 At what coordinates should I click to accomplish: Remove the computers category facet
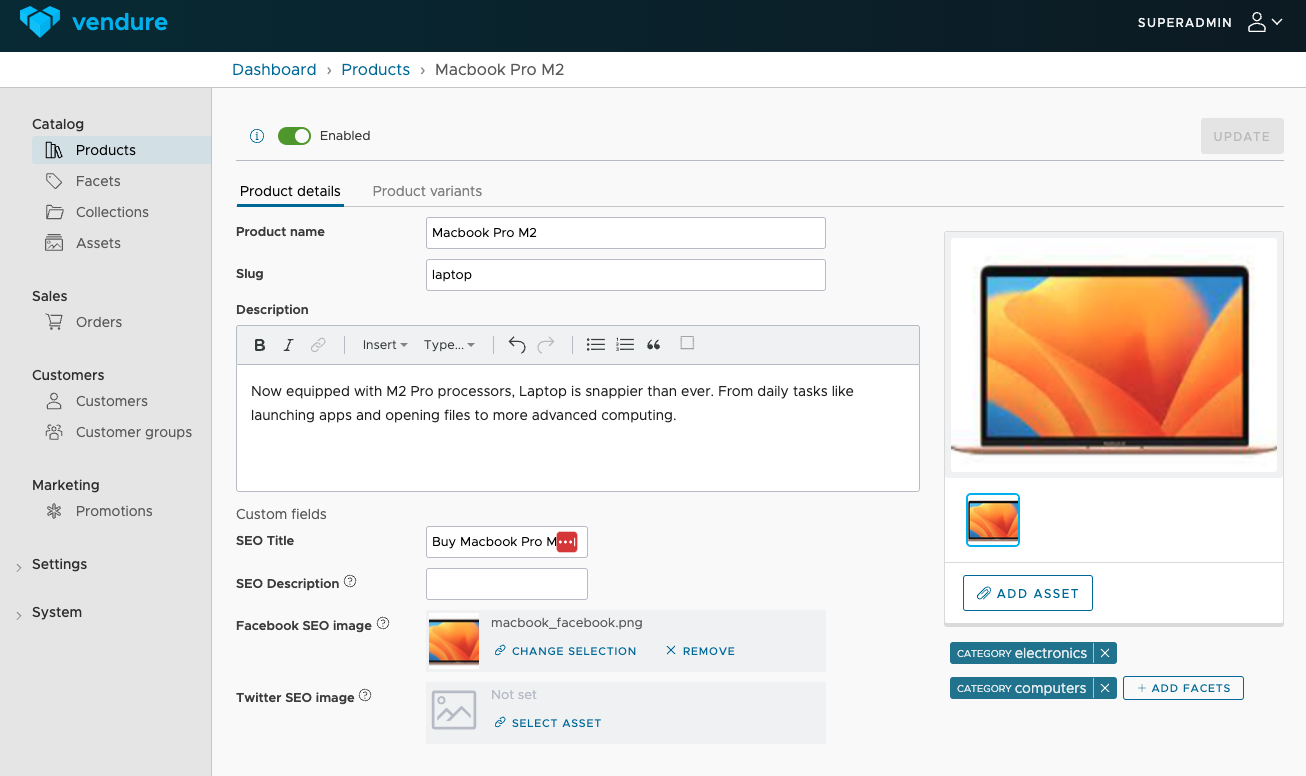click(x=1105, y=688)
